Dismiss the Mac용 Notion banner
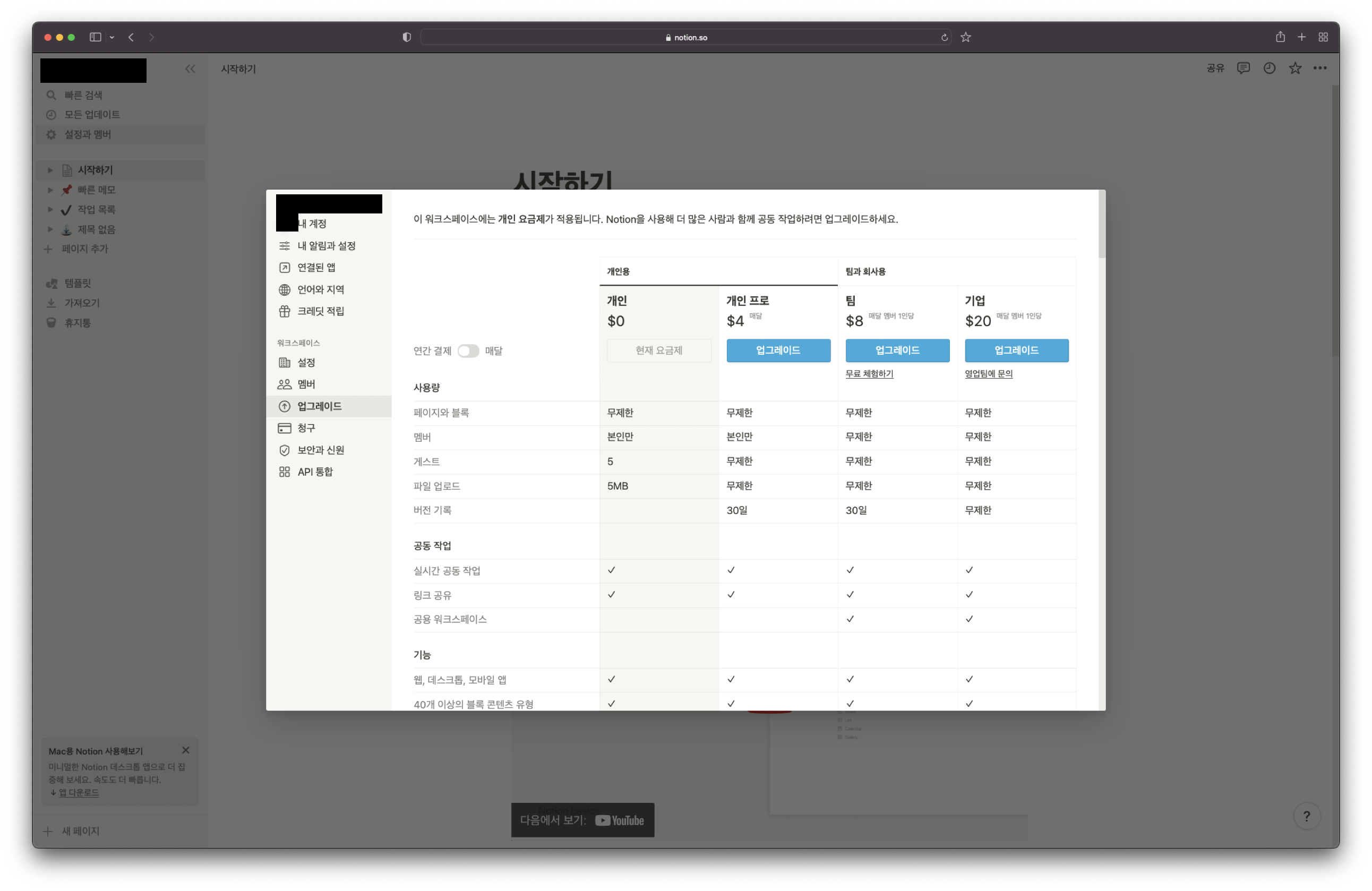This screenshot has width=1372, height=891. pyautogui.click(x=186, y=750)
